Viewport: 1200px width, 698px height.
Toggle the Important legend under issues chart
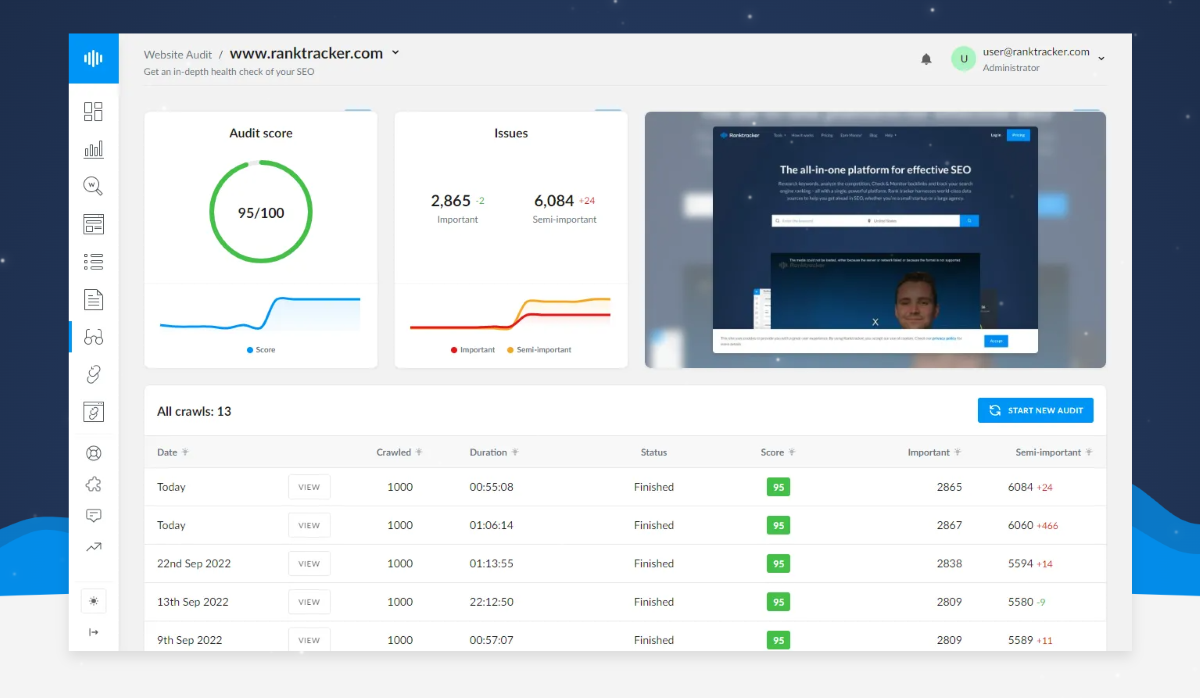coord(473,350)
